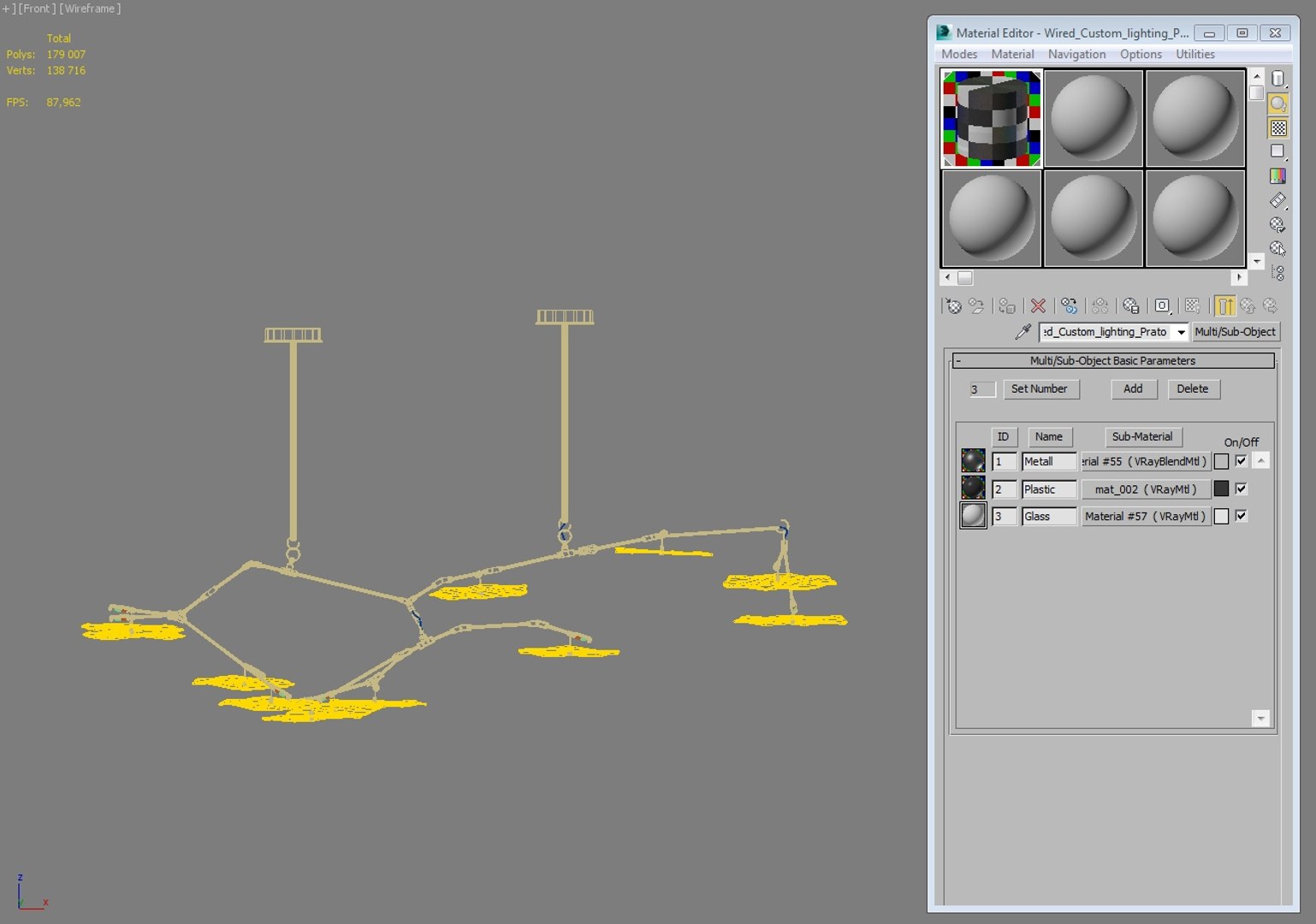Pick material with the eyedropper icon
Image resolution: width=1316 pixels, height=924 pixels.
click(x=1023, y=332)
